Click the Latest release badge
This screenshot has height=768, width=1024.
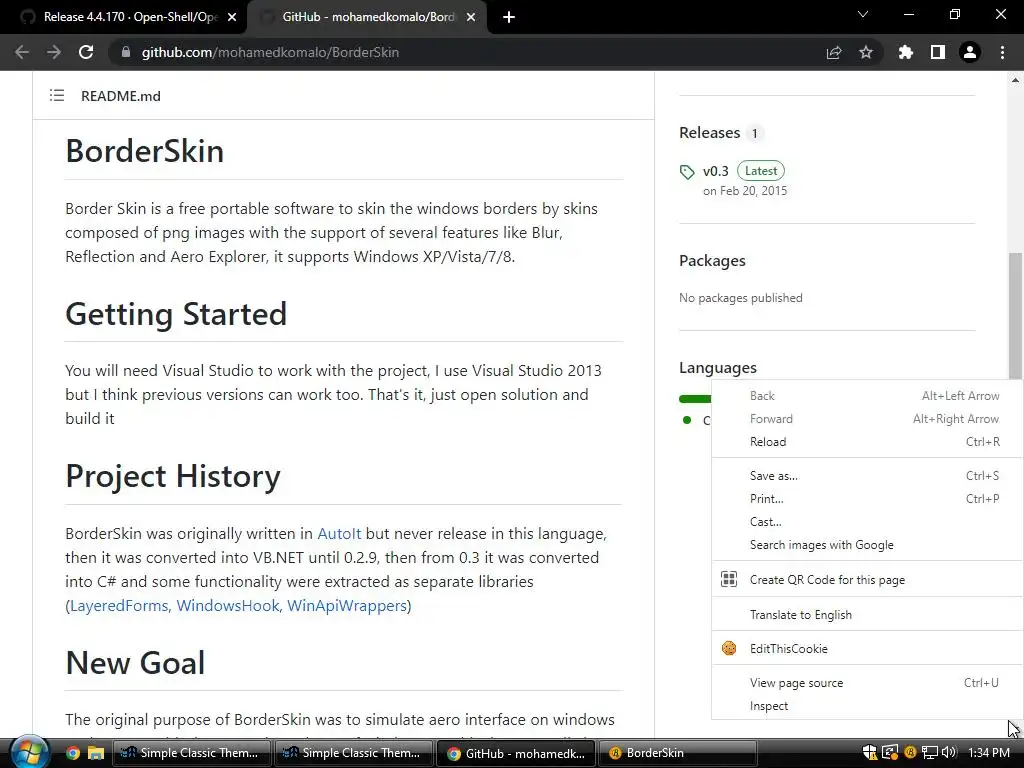pyautogui.click(x=761, y=171)
